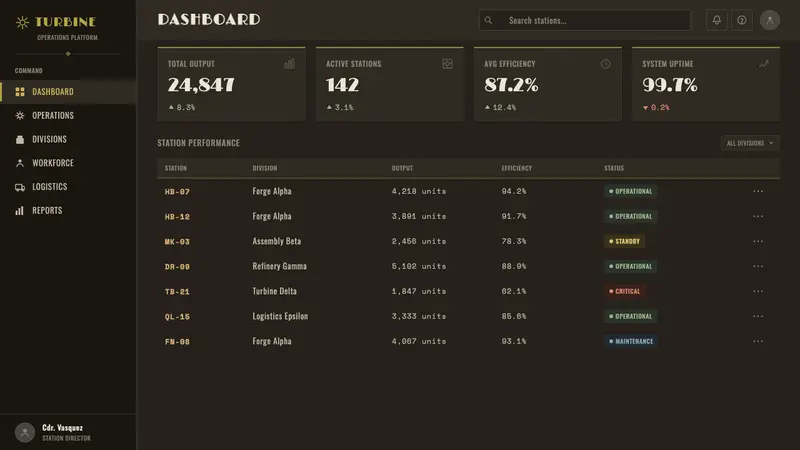800x450 pixels.
Task: Go to the Dashboard menu item
Action: [68, 92]
